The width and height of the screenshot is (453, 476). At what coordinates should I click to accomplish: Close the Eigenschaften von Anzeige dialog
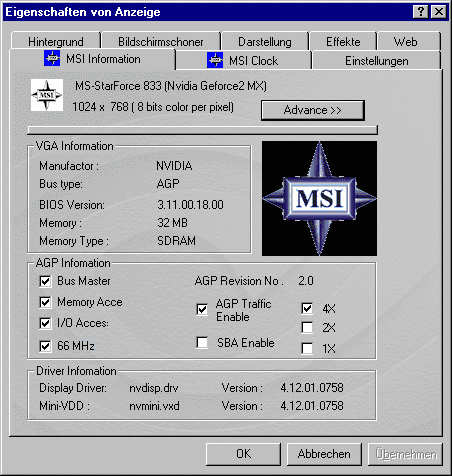pyautogui.click(x=439, y=12)
